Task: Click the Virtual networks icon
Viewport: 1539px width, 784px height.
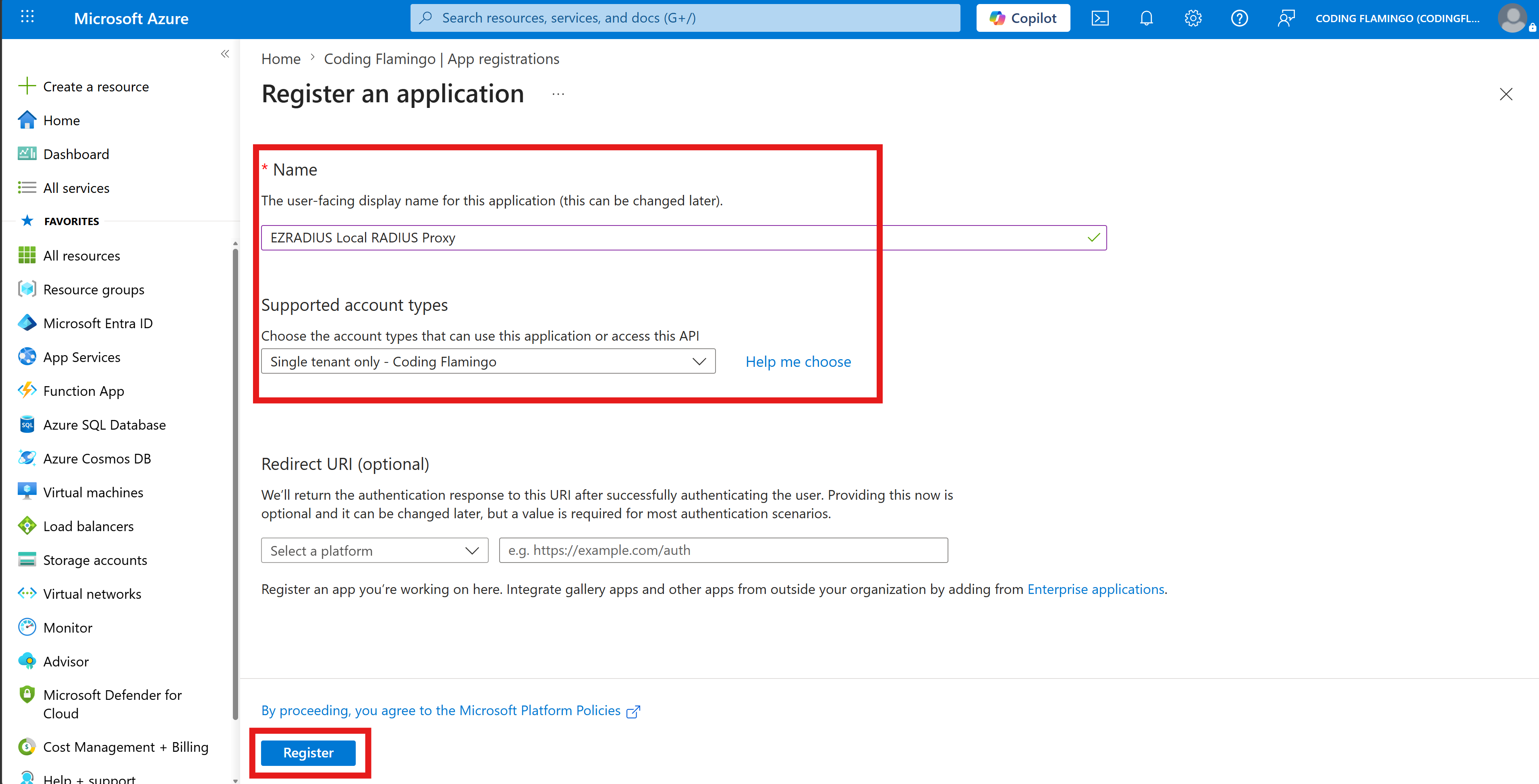Action: click(27, 594)
